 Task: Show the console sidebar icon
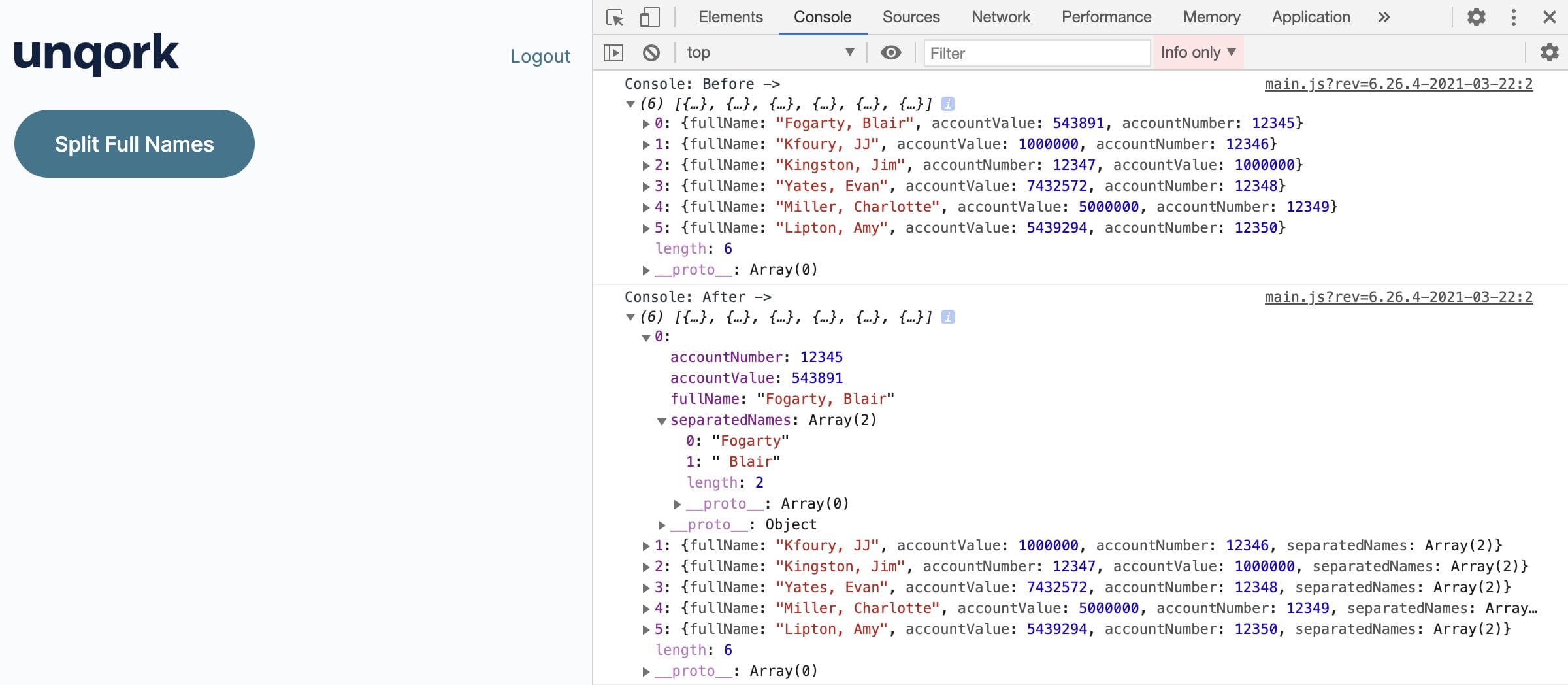613,52
